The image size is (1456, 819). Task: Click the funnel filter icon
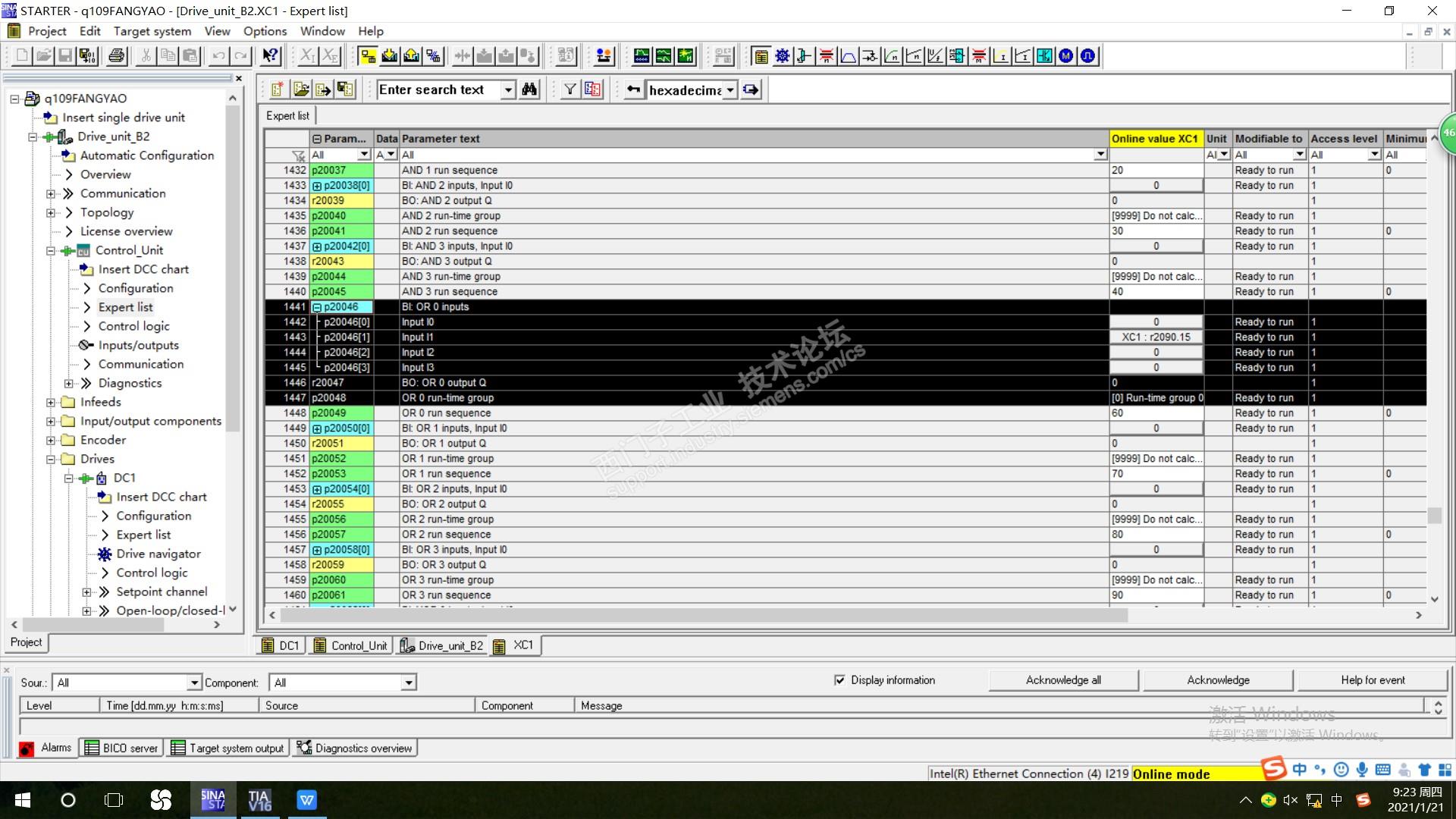[x=570, y=89]
